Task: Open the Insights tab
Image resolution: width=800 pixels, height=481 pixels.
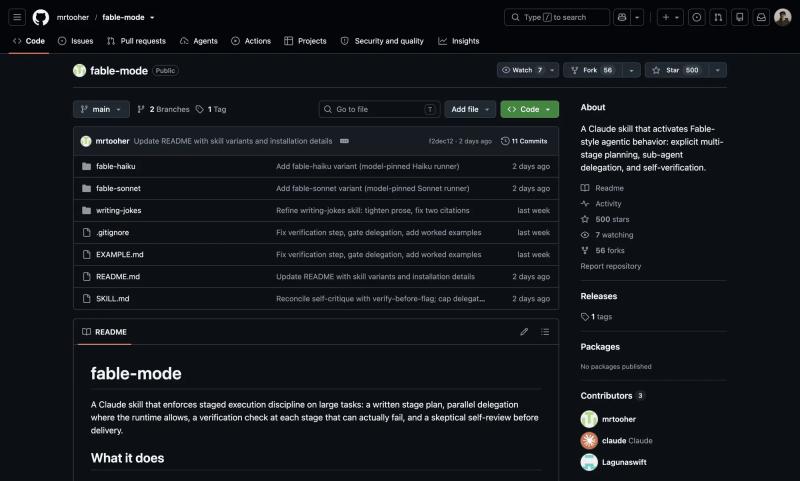Action: point(459,41)
